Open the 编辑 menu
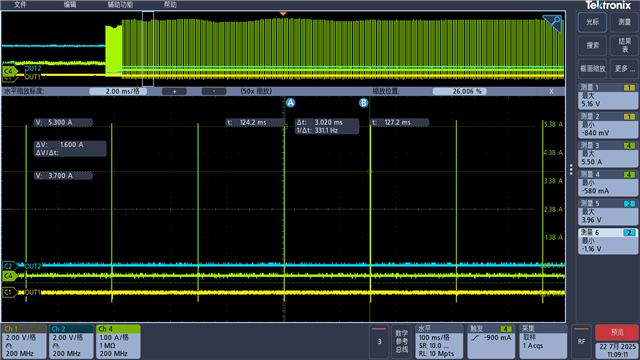 coord(70,4)
